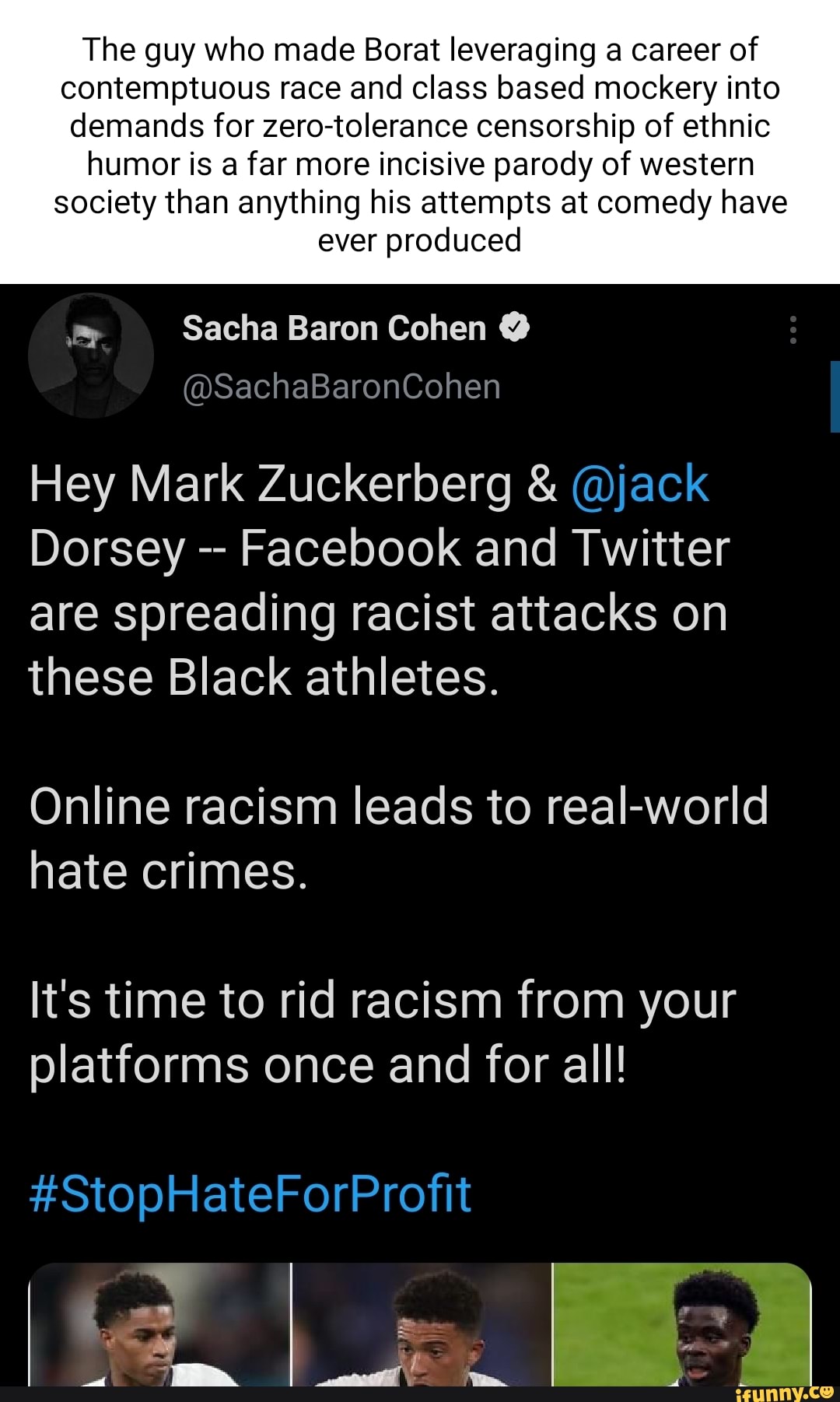Click "ever produced" at the caption's end
Viewport: 840px width, 1402px height.
click(419, 240)
